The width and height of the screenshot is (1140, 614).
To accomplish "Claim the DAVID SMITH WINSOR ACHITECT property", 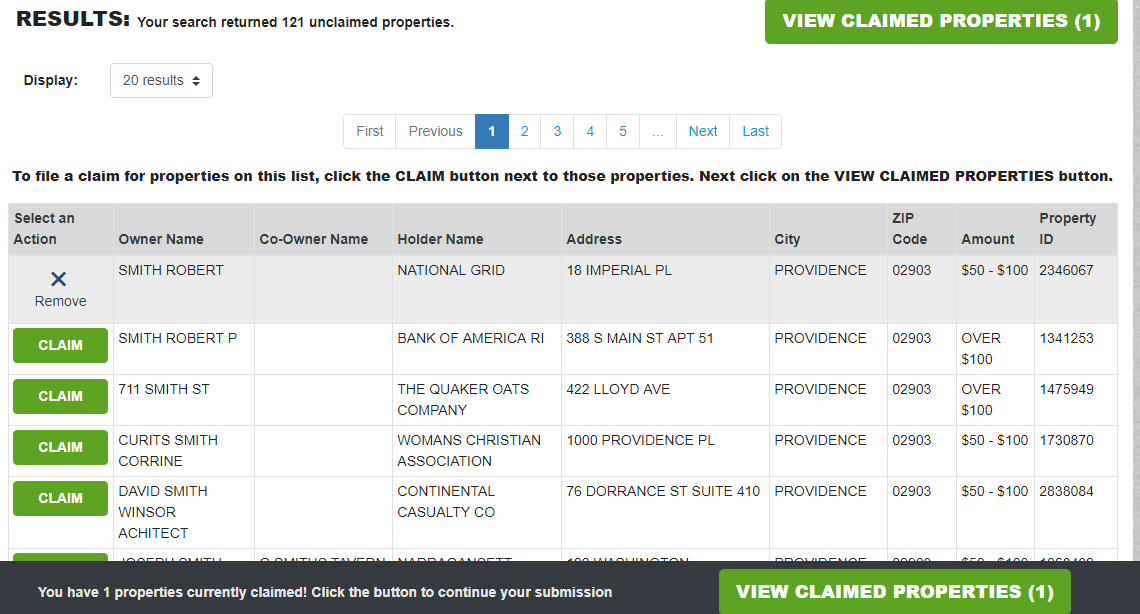I will [60, 498].
